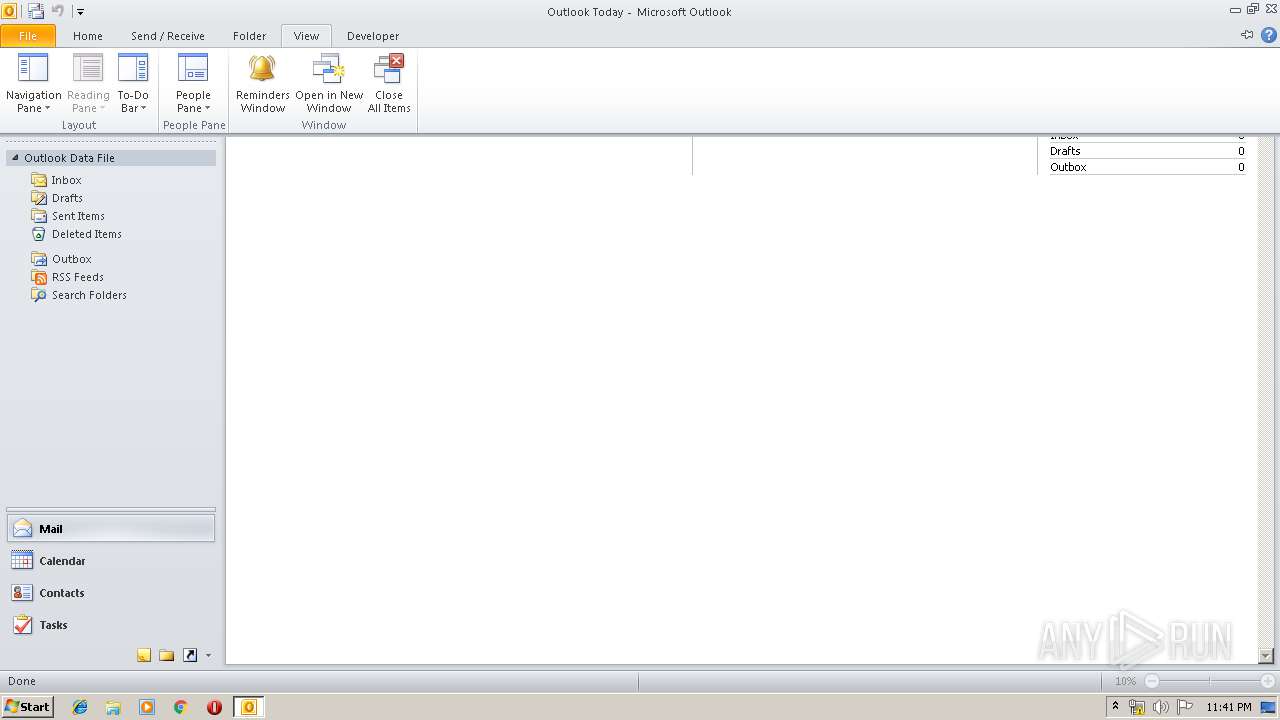Image resolution: width=1280 pixels, height=720 pixels.
Task: Click the vertical scrollbar down arrow
Action: click(x=1266, y=656)
